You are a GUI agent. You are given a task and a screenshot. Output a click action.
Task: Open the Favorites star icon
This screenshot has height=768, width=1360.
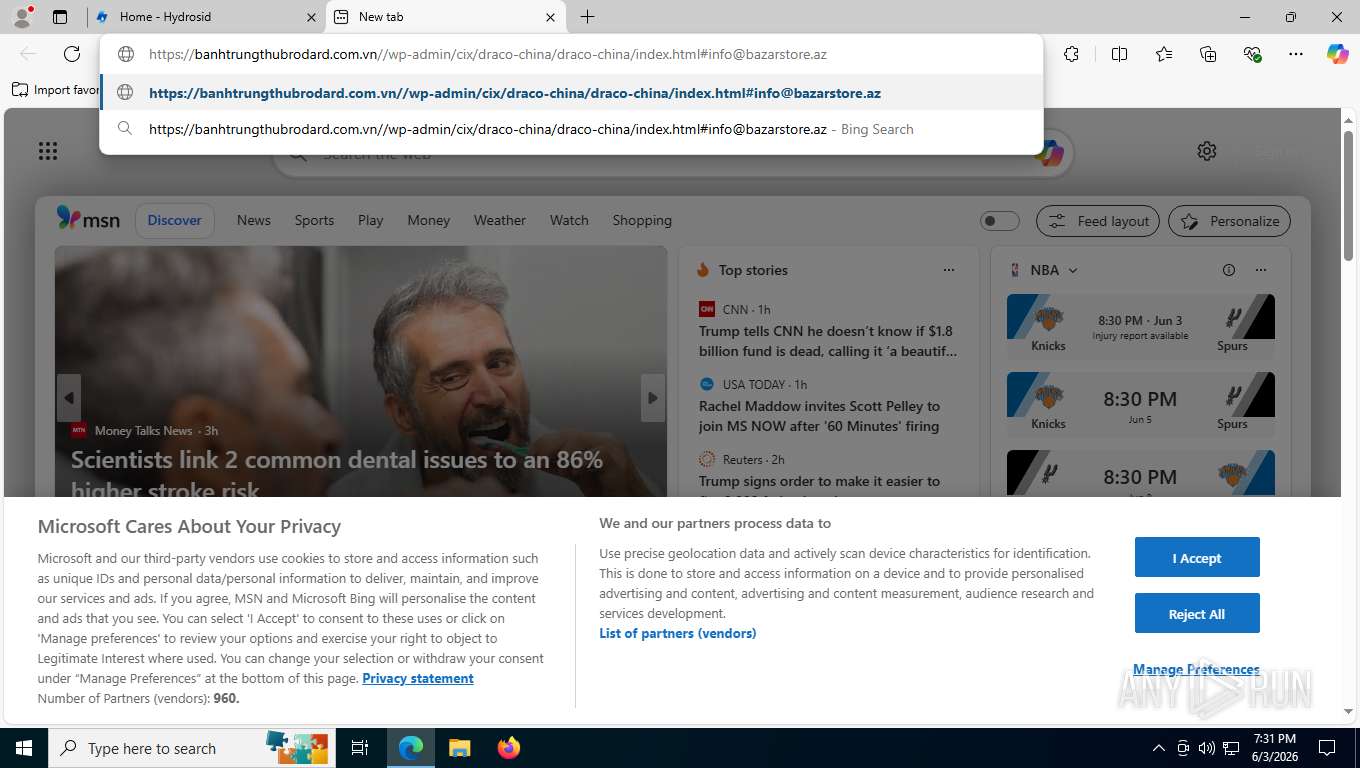(x=1164, y=54)
